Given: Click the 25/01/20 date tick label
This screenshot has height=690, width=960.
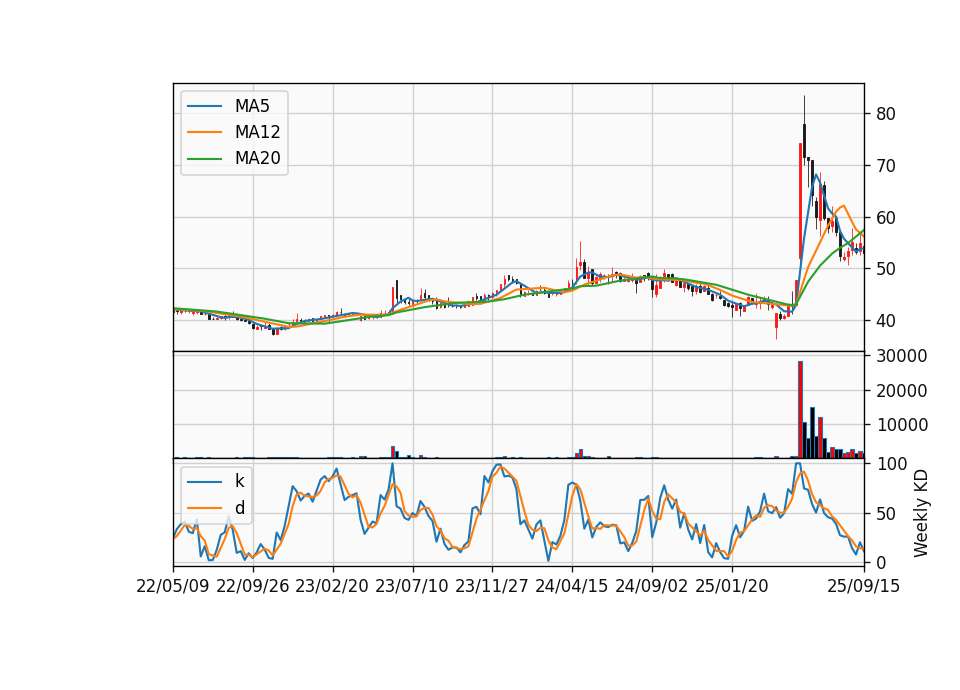Looking at the screenshot, I should (x=732, y=586).
